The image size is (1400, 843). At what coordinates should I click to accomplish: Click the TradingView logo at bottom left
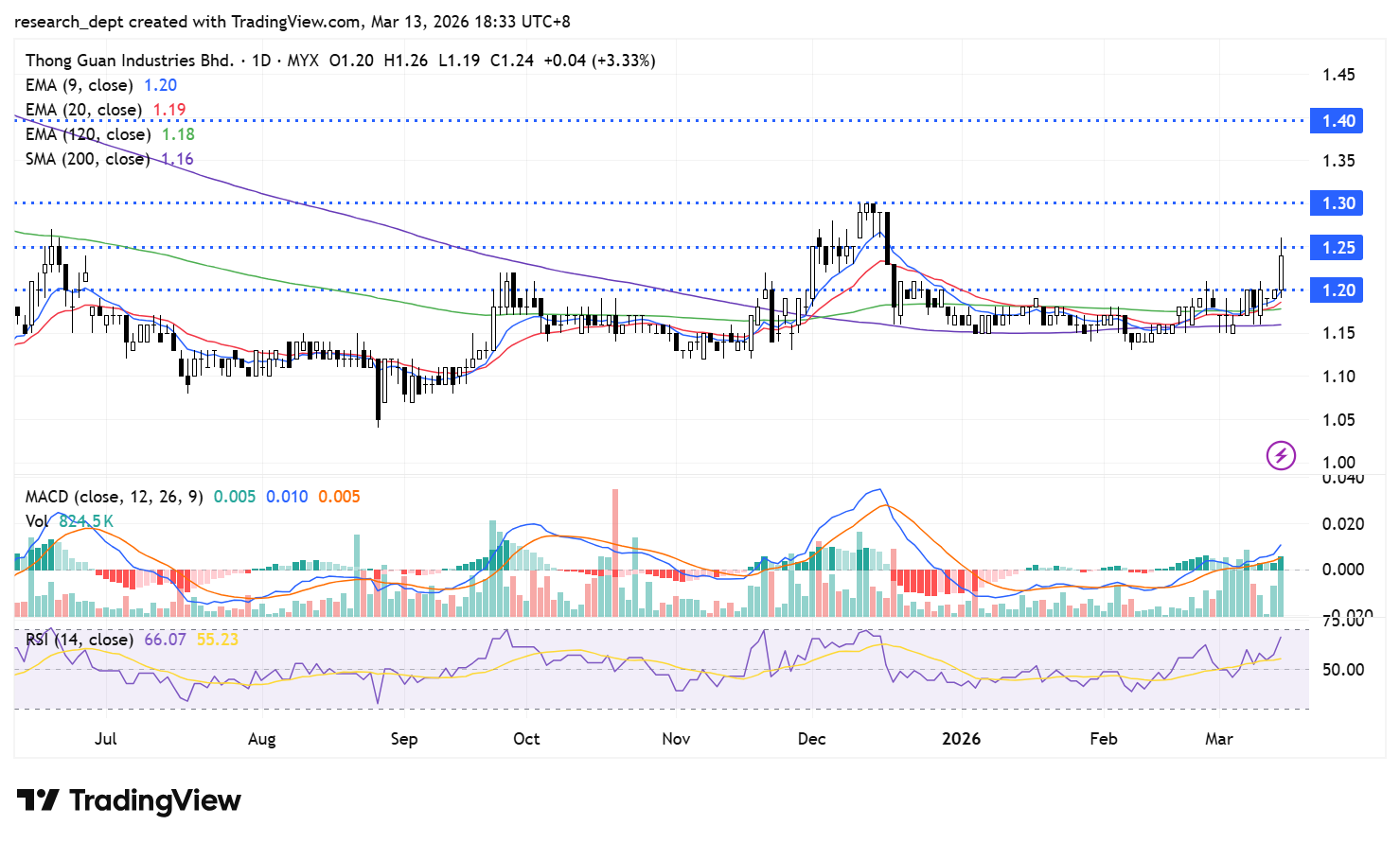tap(129, 800)
